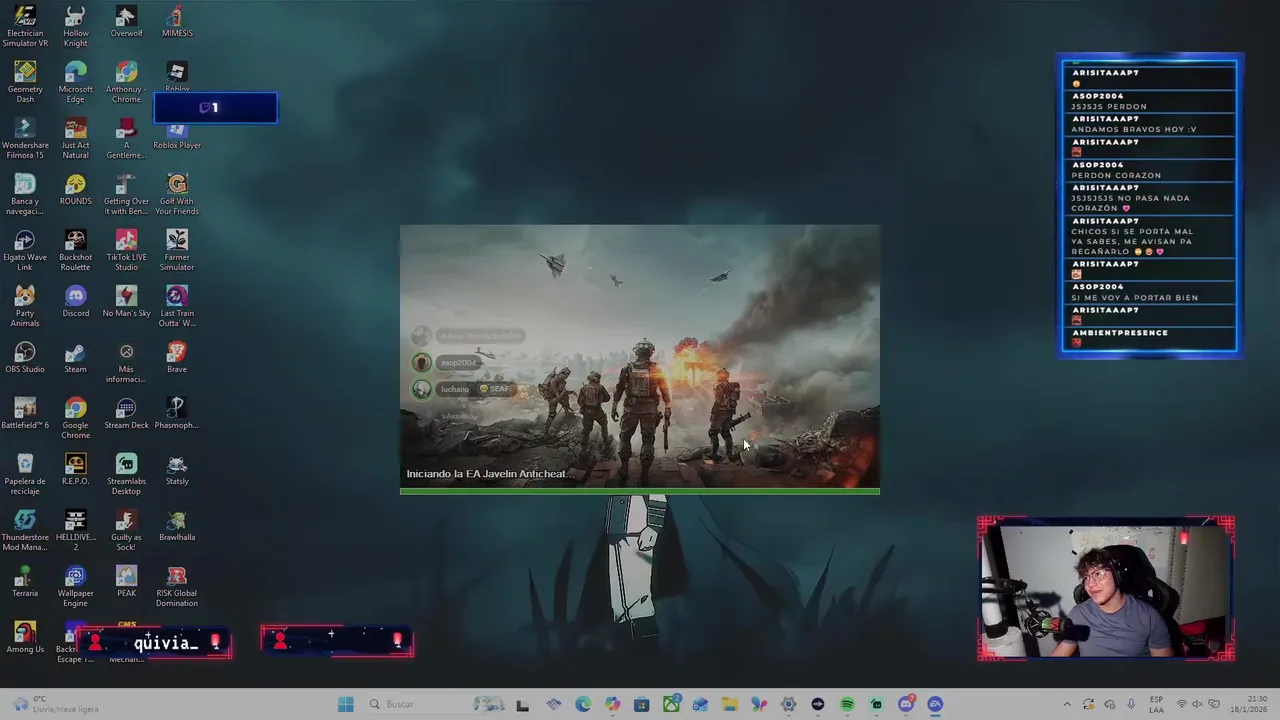Screen dimensions: 1280x720
Task: Open Thunderstore Mod Manager shortcut
Action: (25, 531)
